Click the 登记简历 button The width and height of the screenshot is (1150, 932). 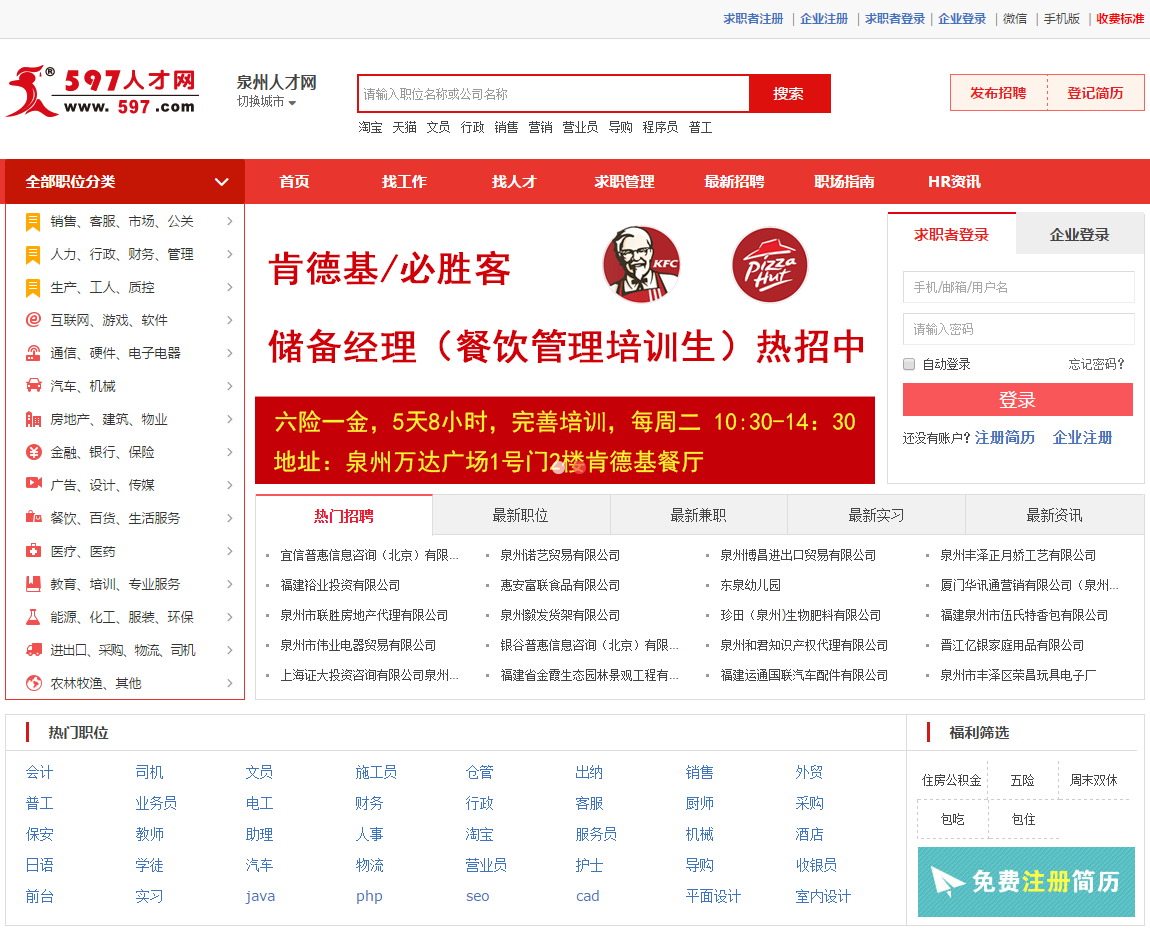(x=1095, y=93)
